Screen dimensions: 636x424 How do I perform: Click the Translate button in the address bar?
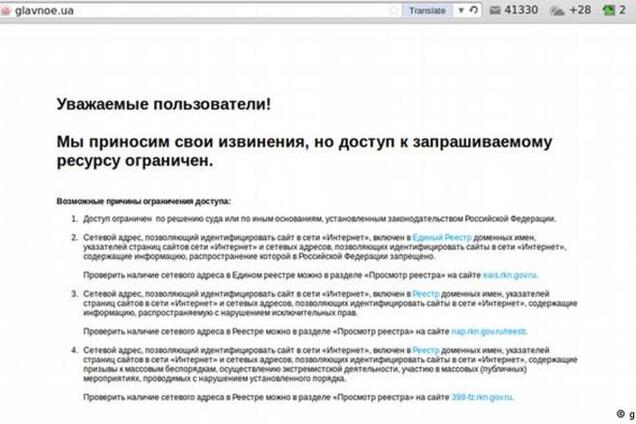(x=427, y=11)
